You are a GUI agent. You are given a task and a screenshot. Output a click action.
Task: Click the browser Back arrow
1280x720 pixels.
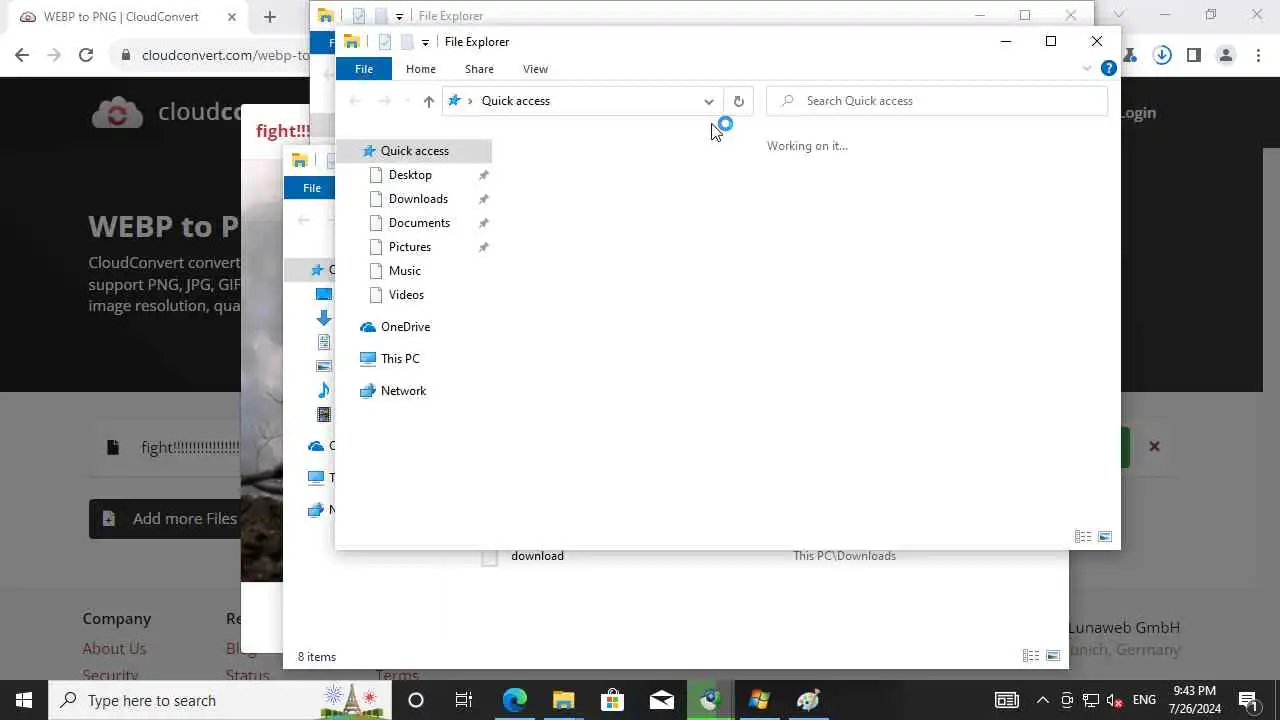[22, 55]
